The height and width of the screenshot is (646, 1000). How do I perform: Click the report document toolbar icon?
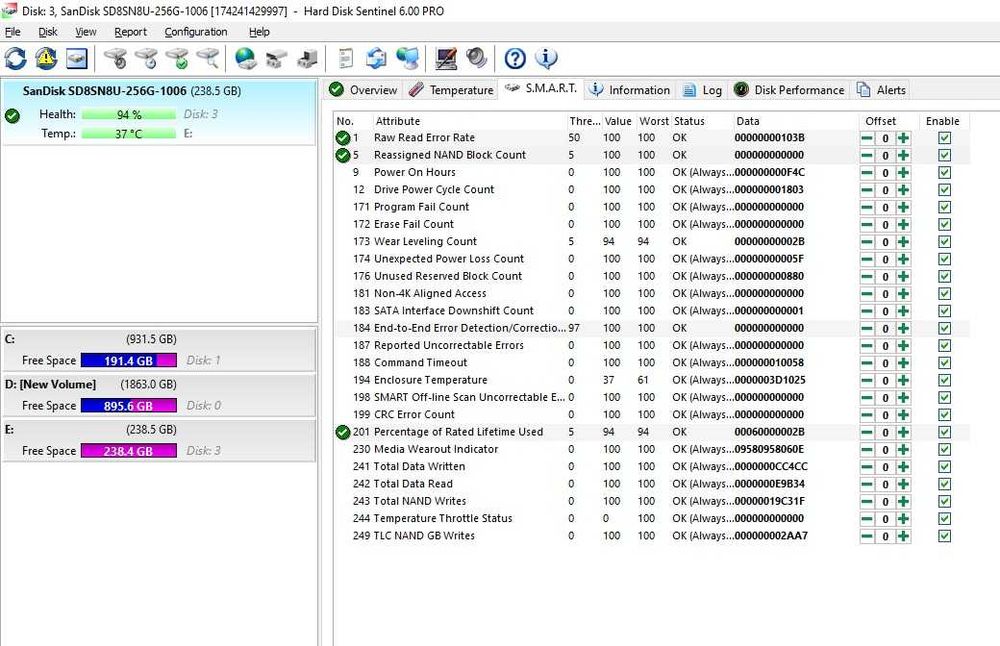(345, 59)
